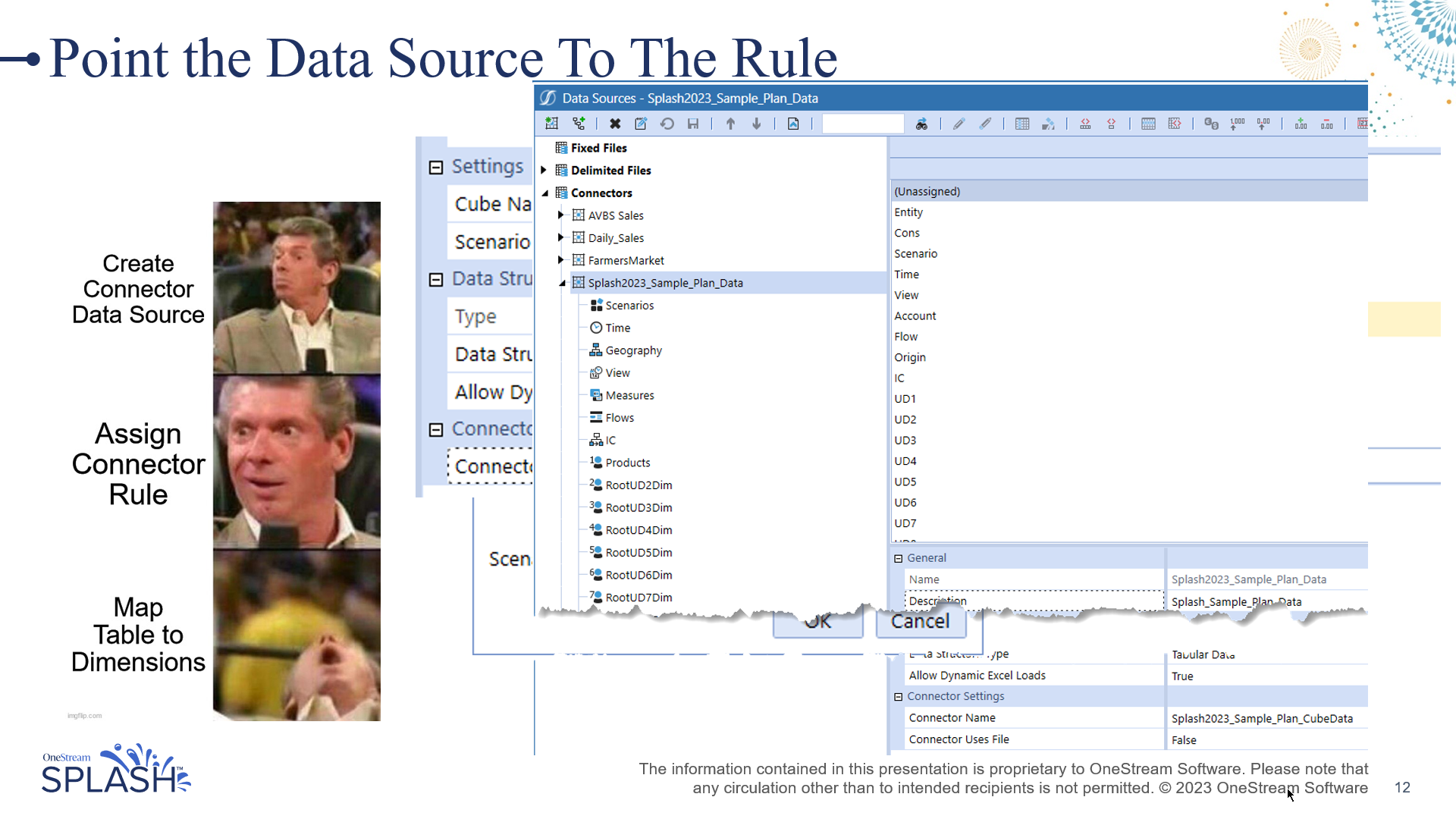Viewport: 1456px width, 819px height.
Task: Click the grid table toolbar icon after pencils
Action: click(1022, 124)
